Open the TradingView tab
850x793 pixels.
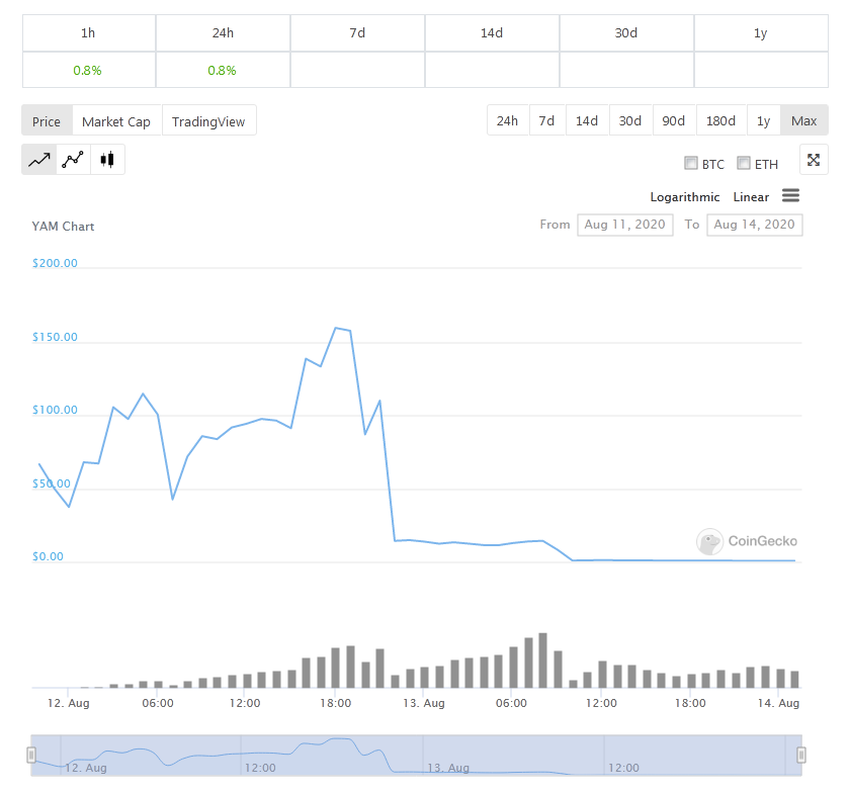coord(209,121)
